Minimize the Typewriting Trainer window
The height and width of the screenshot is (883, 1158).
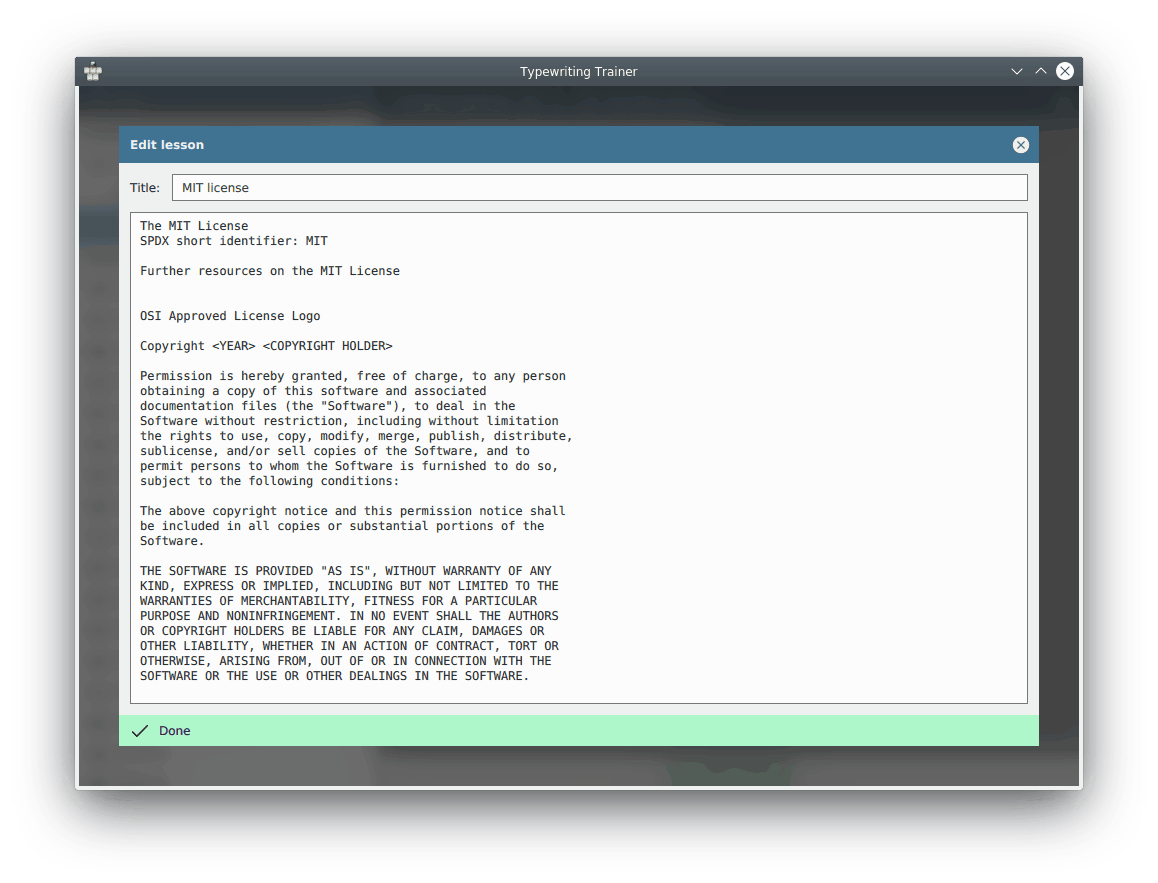coord(1017,72)
